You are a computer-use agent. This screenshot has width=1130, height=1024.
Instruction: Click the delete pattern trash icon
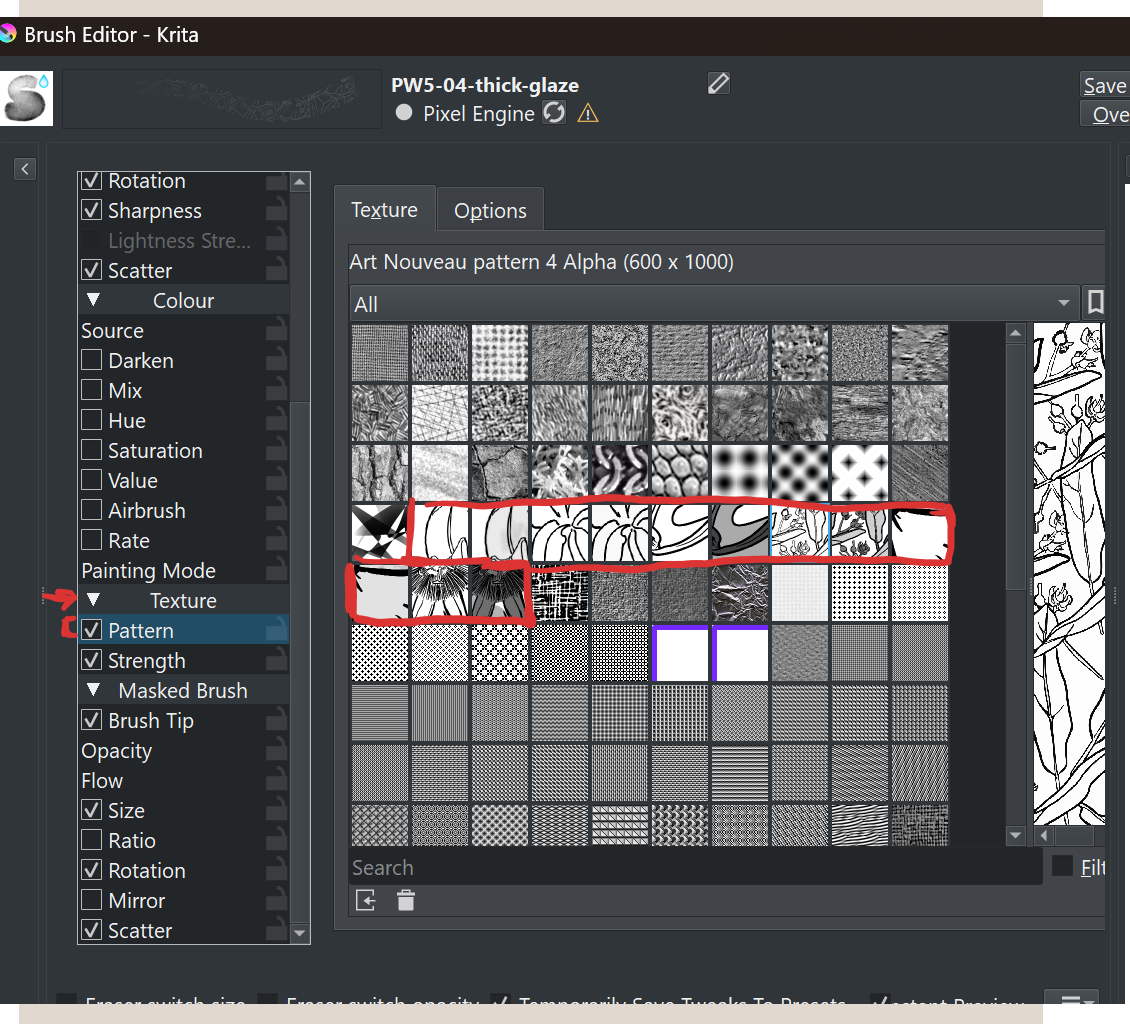point(405,901)
